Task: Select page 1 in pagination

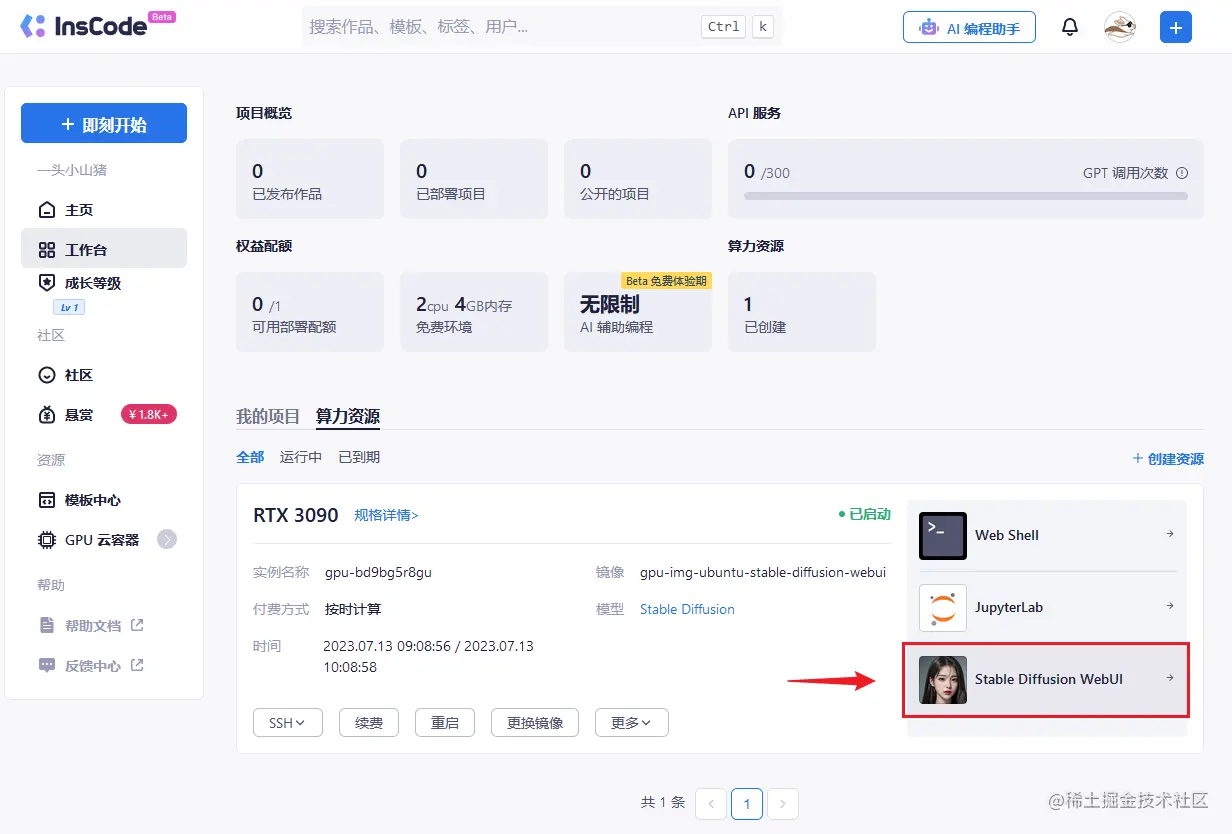Action: click(747, 803)
